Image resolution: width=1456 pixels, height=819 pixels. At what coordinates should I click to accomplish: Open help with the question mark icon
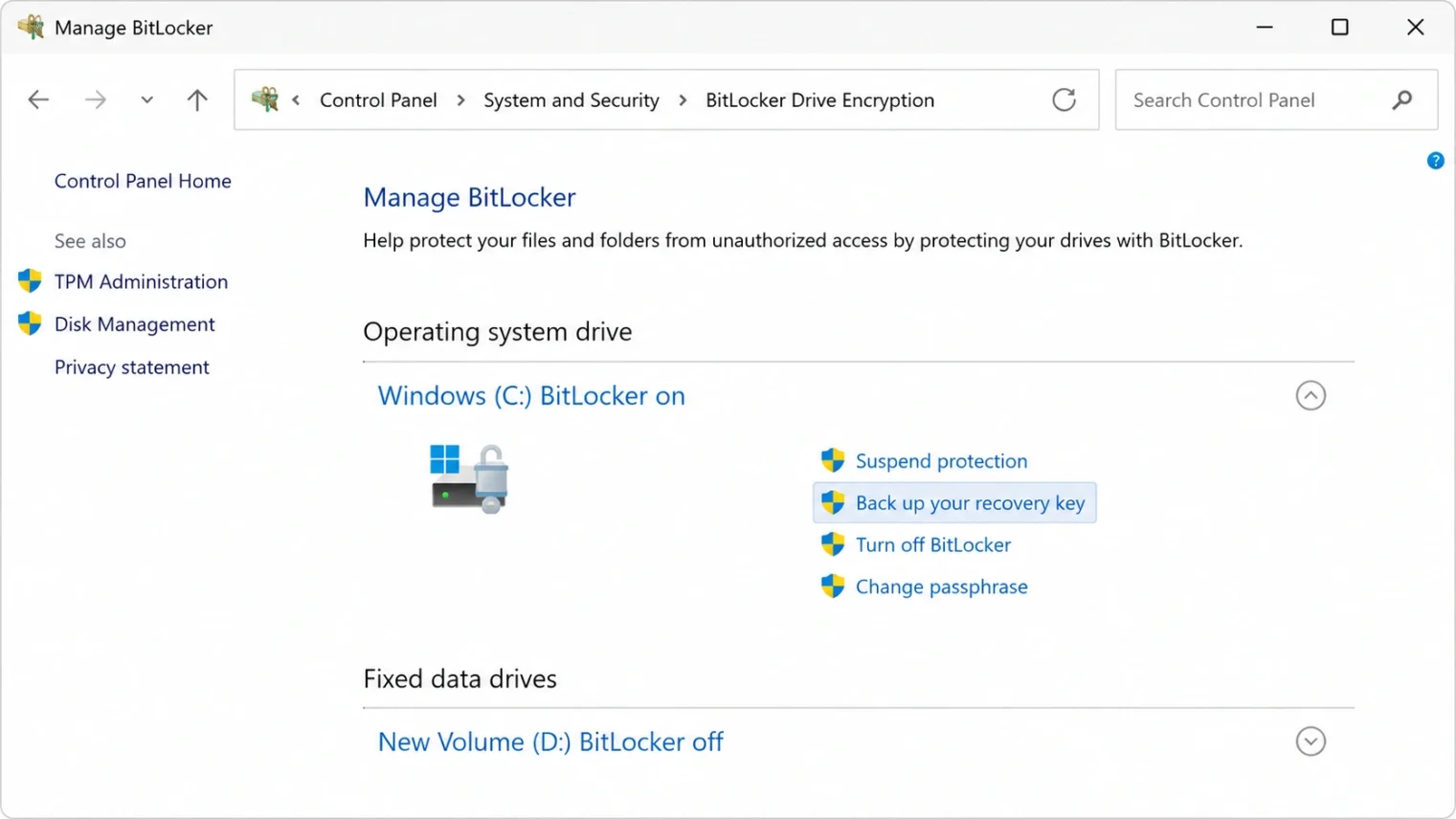1435,161
